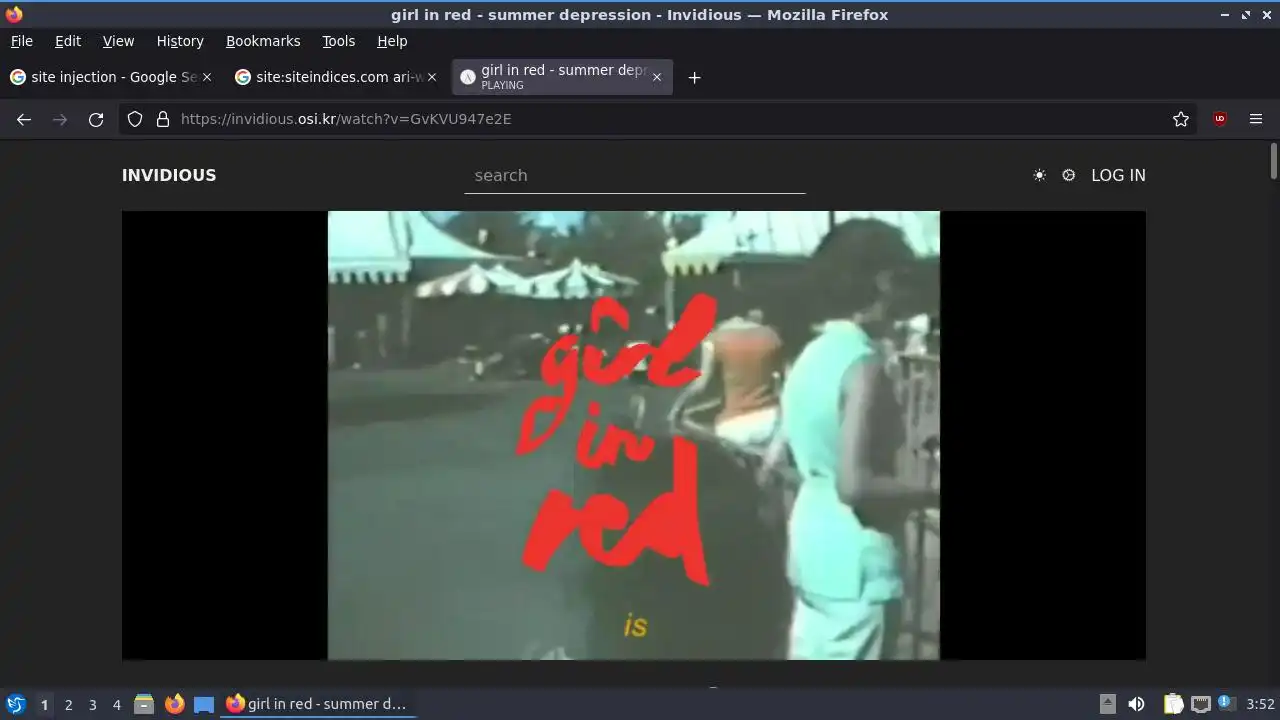Focus the Invidious search field
Viewport: 1280px width, 720px height.
pyautogui.click(x=635, y=175)
